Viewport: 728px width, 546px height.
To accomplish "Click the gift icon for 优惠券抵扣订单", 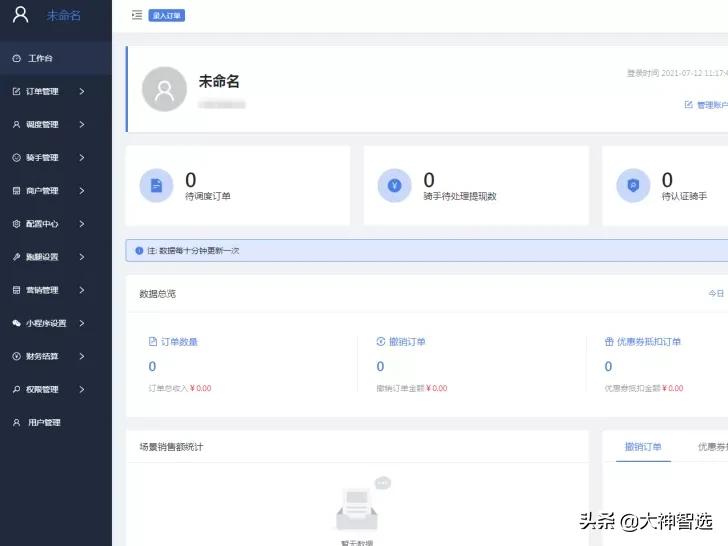I will pos(609,342).
